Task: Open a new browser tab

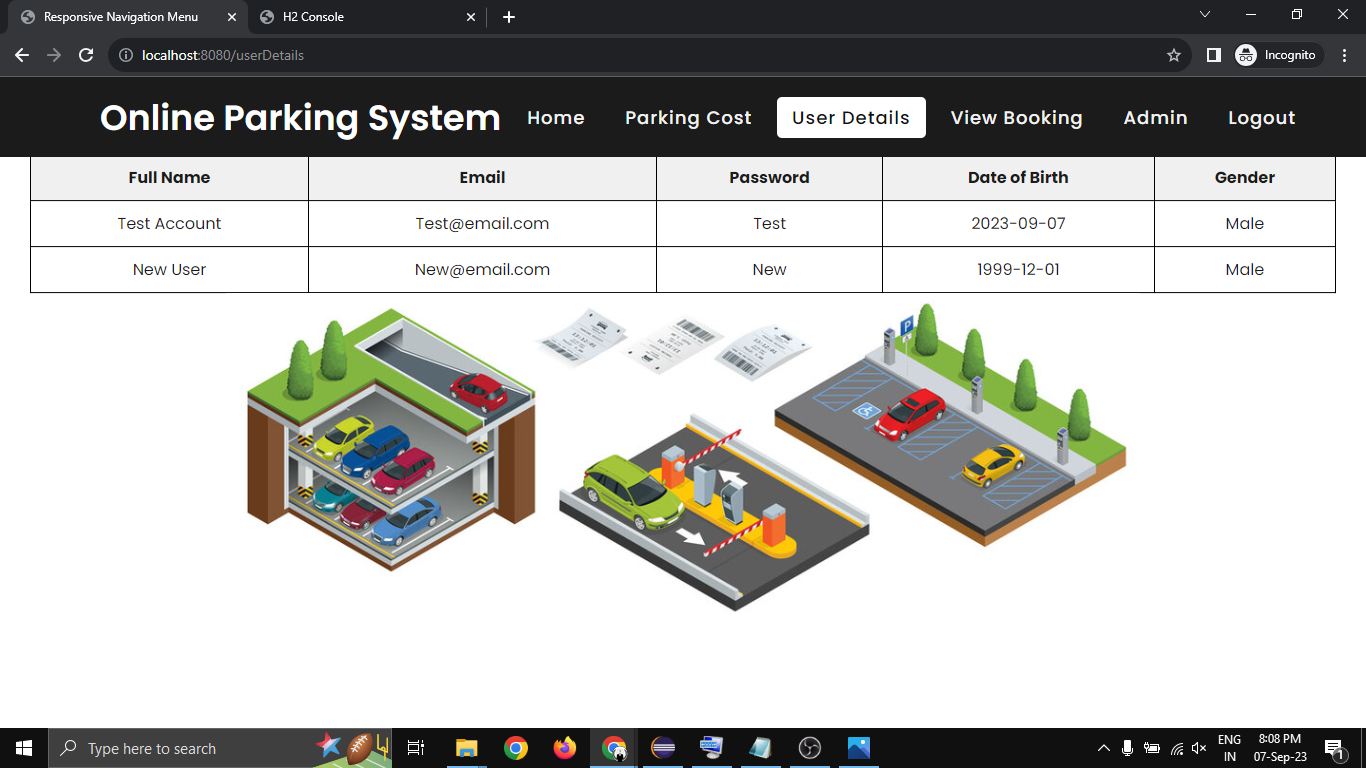Action: 509,17
